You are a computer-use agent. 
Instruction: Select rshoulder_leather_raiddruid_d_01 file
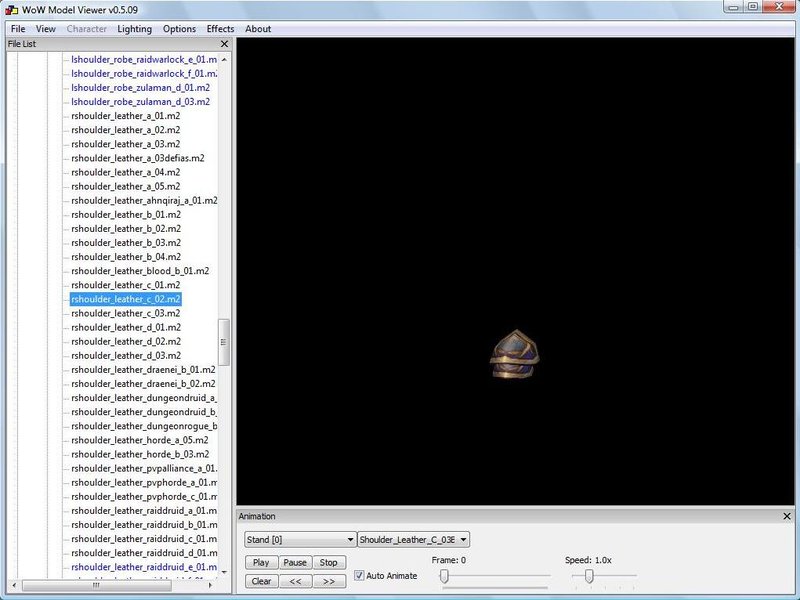pyautogui.click(x=144, y=553)
